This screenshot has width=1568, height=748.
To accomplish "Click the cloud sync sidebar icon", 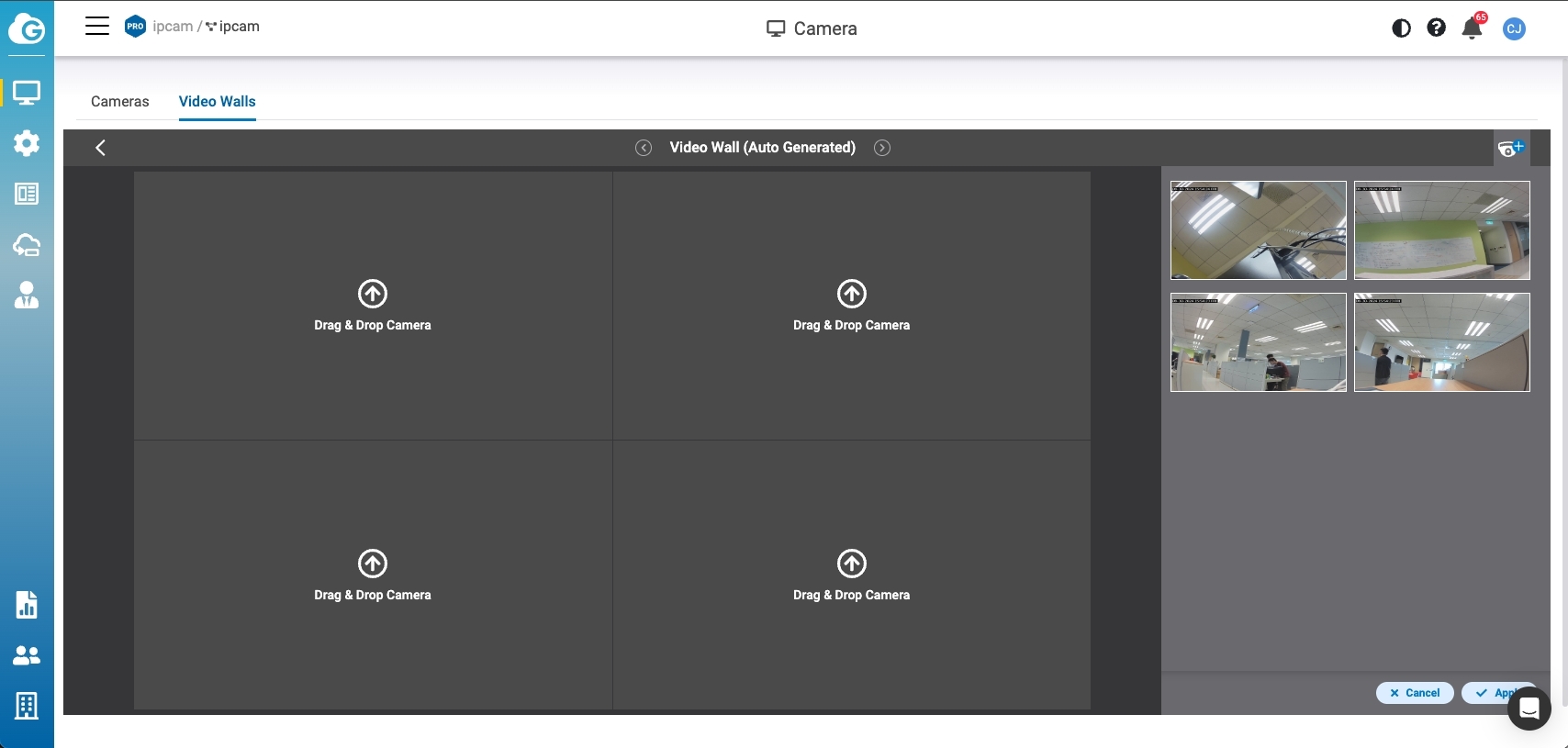I will (27, 245).
